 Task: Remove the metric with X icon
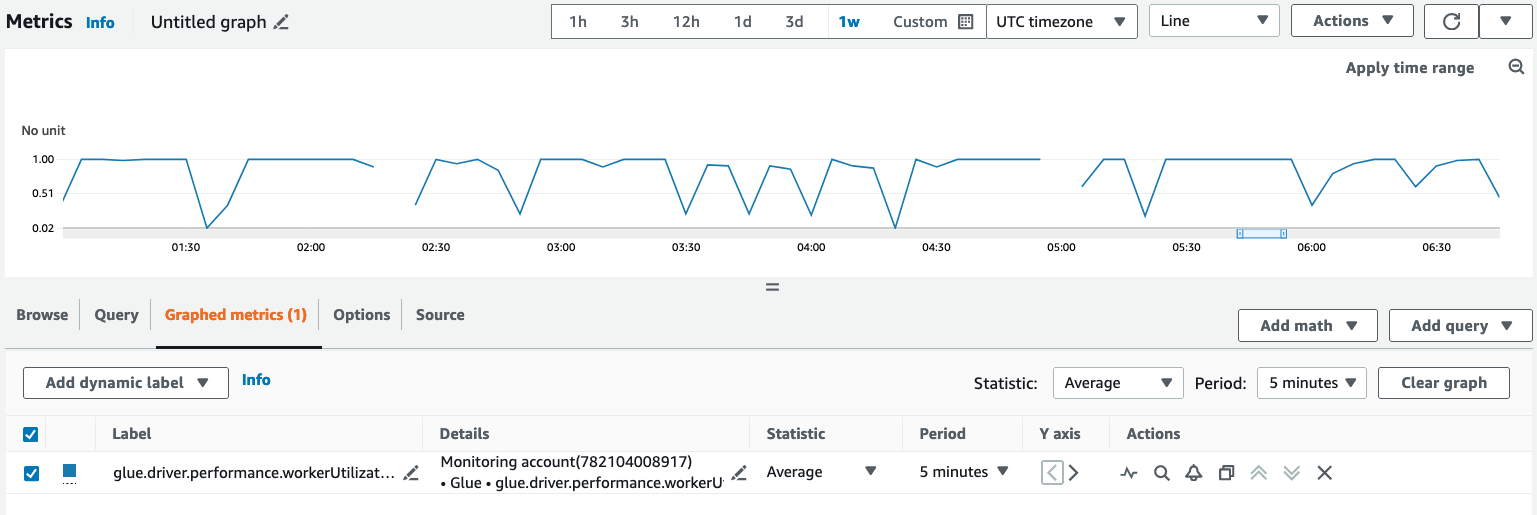click(x=1324, y=473)
